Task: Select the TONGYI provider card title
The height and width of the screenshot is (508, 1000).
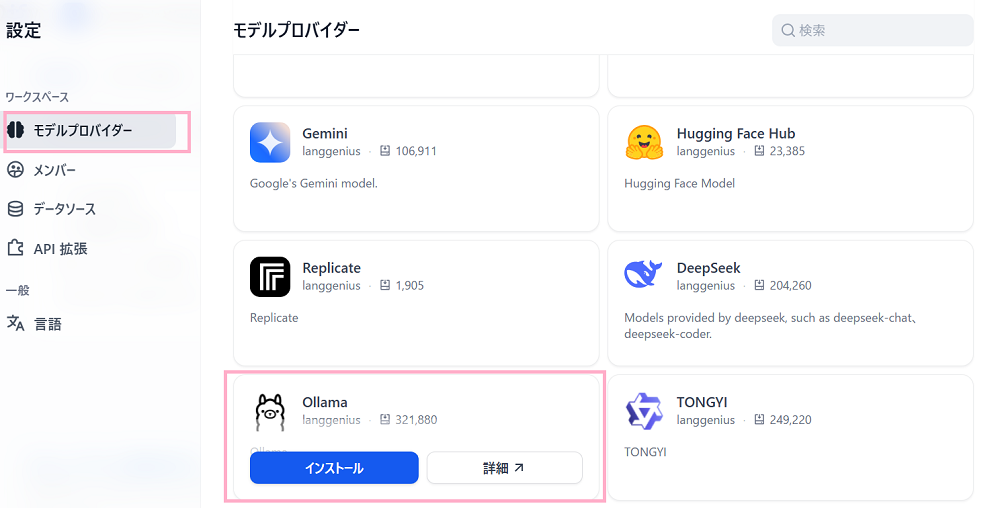Action: point(702,402)
